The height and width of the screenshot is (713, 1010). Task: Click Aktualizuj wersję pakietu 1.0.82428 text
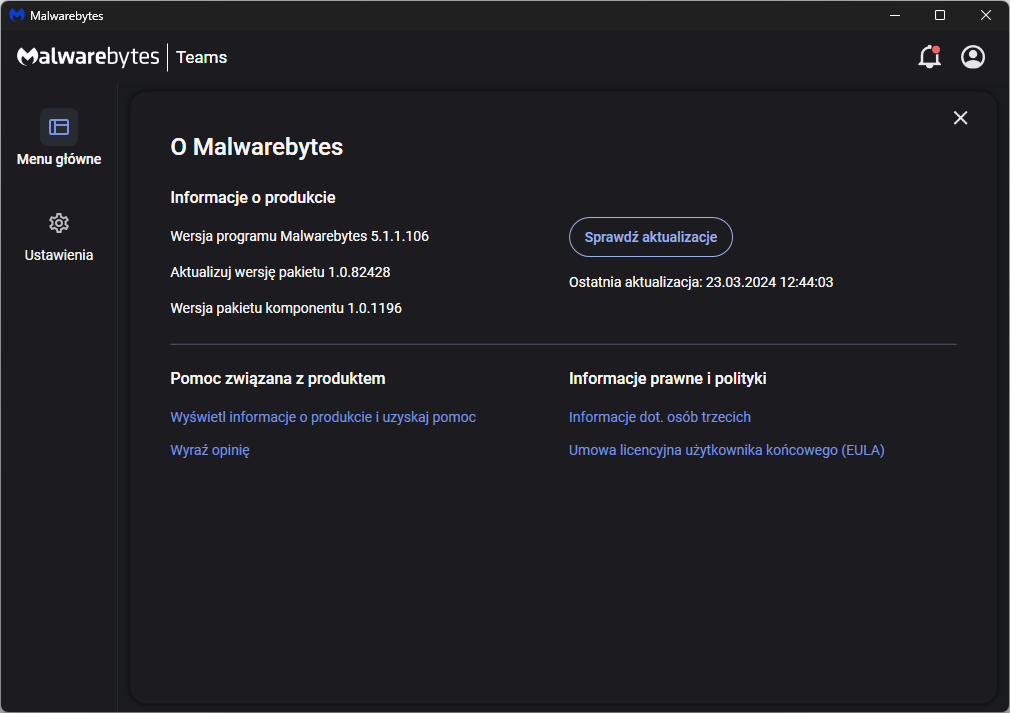pos(280,272)
